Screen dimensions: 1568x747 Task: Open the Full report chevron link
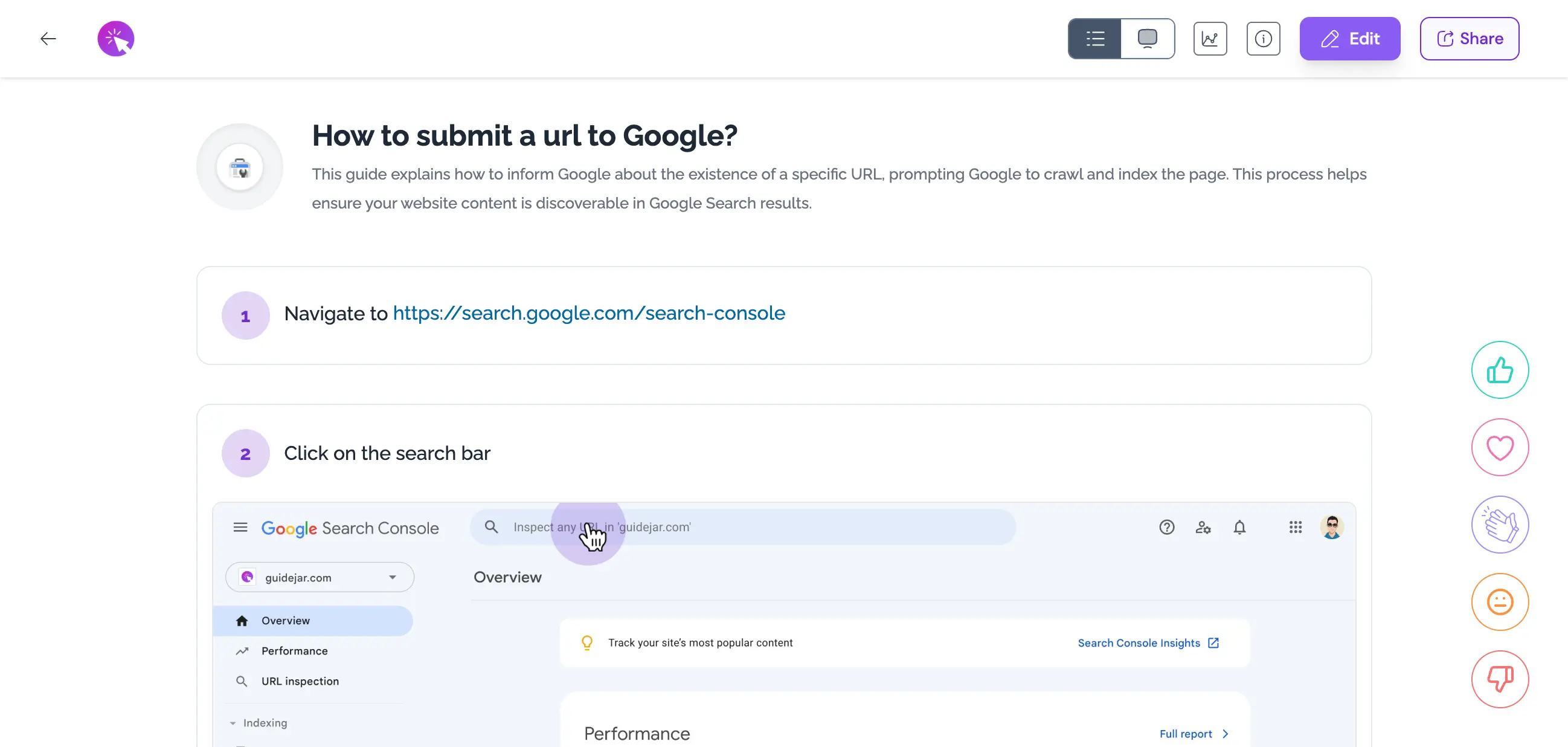tap(1194, 734)
